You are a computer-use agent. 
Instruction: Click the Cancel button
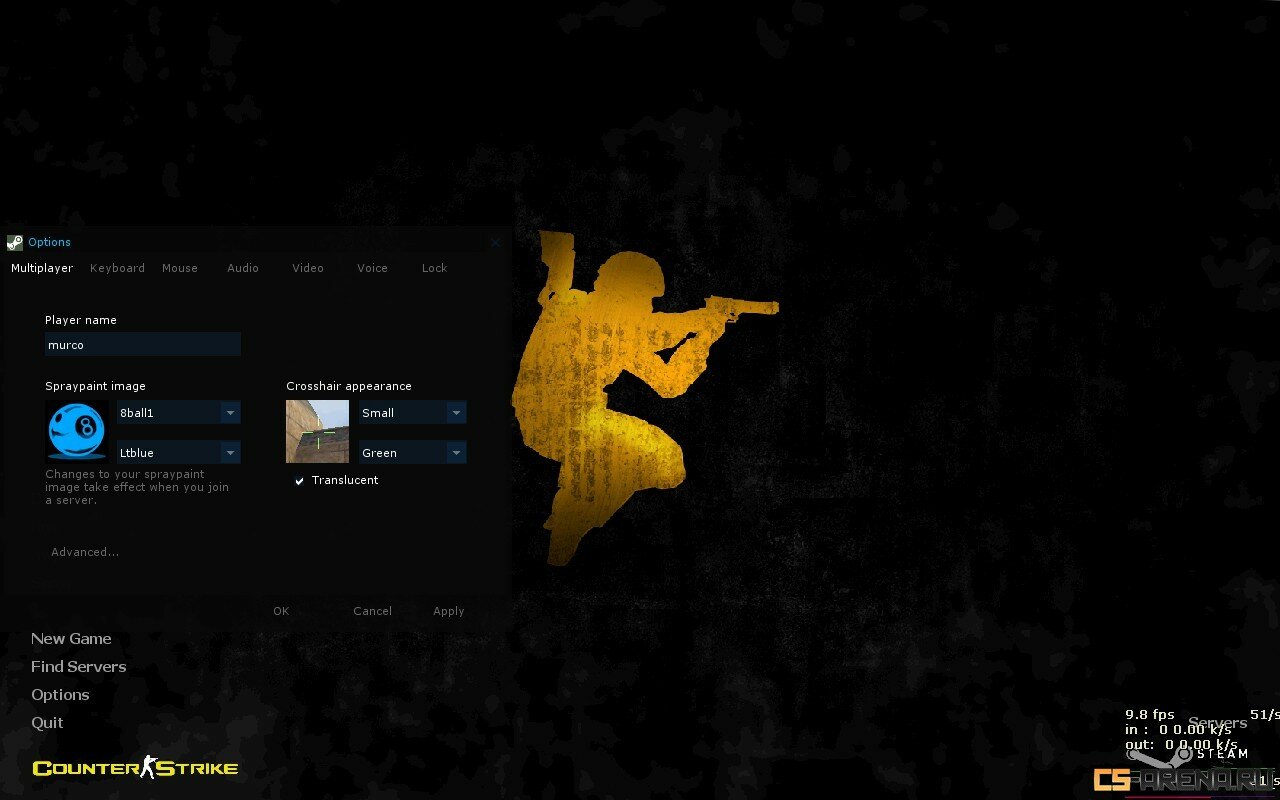pos(372,611)
